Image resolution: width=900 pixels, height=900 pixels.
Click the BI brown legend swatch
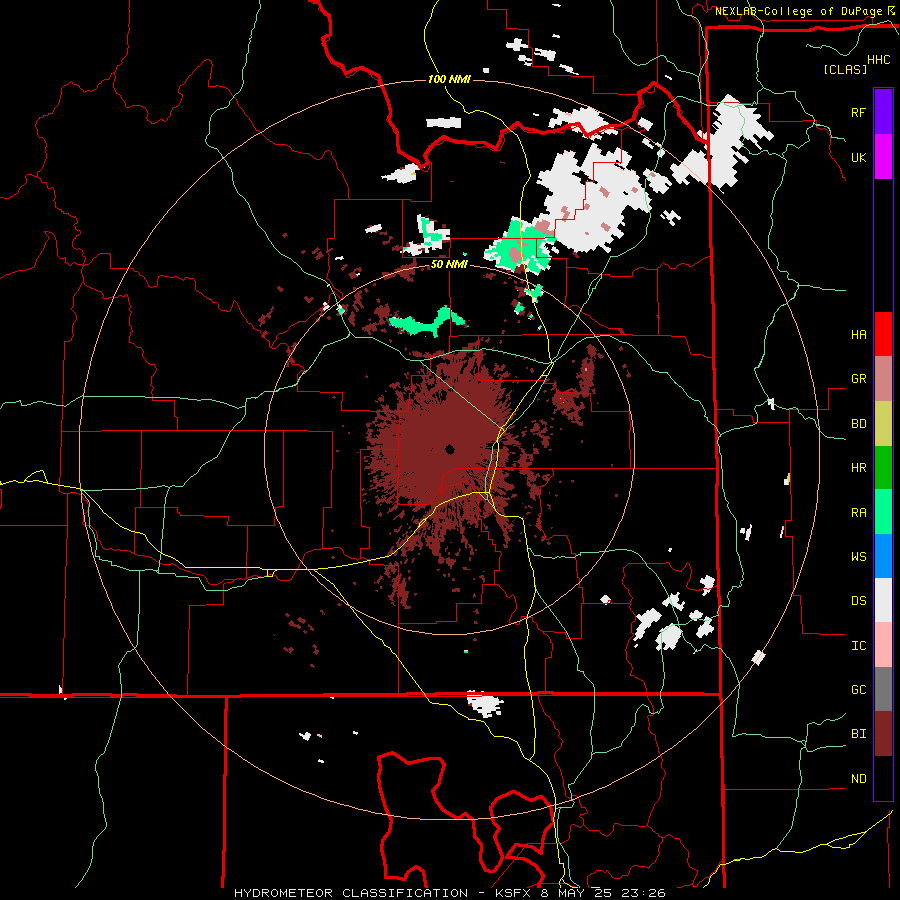pos(883,734)
